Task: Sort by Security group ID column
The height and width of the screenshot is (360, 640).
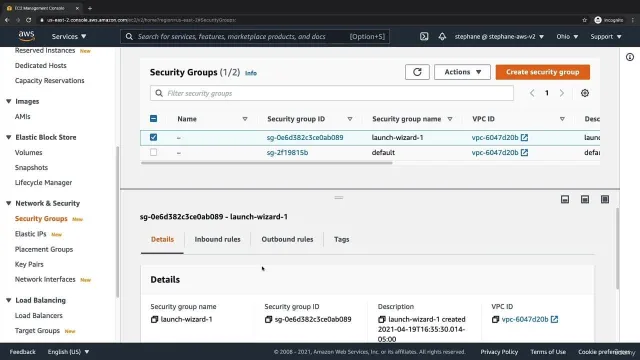Action: [x=350, y=119]
